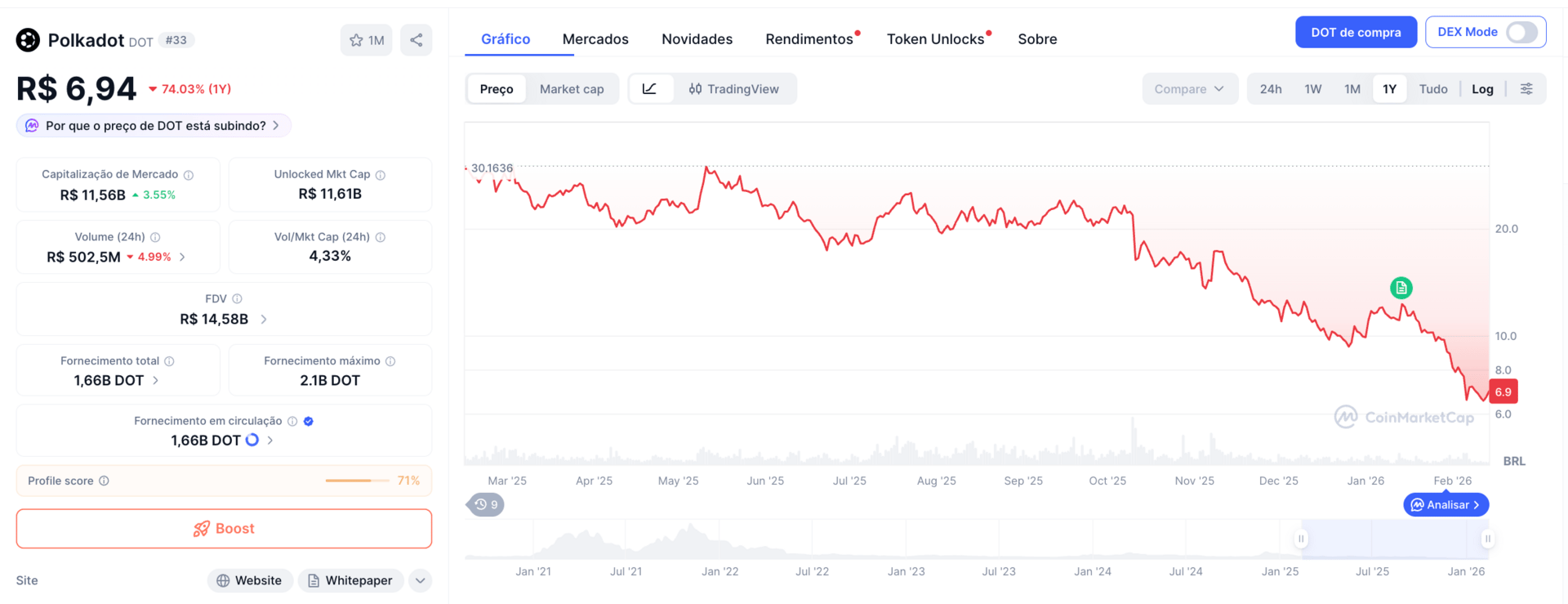Switch chart to Preço view

pos(497,89)
